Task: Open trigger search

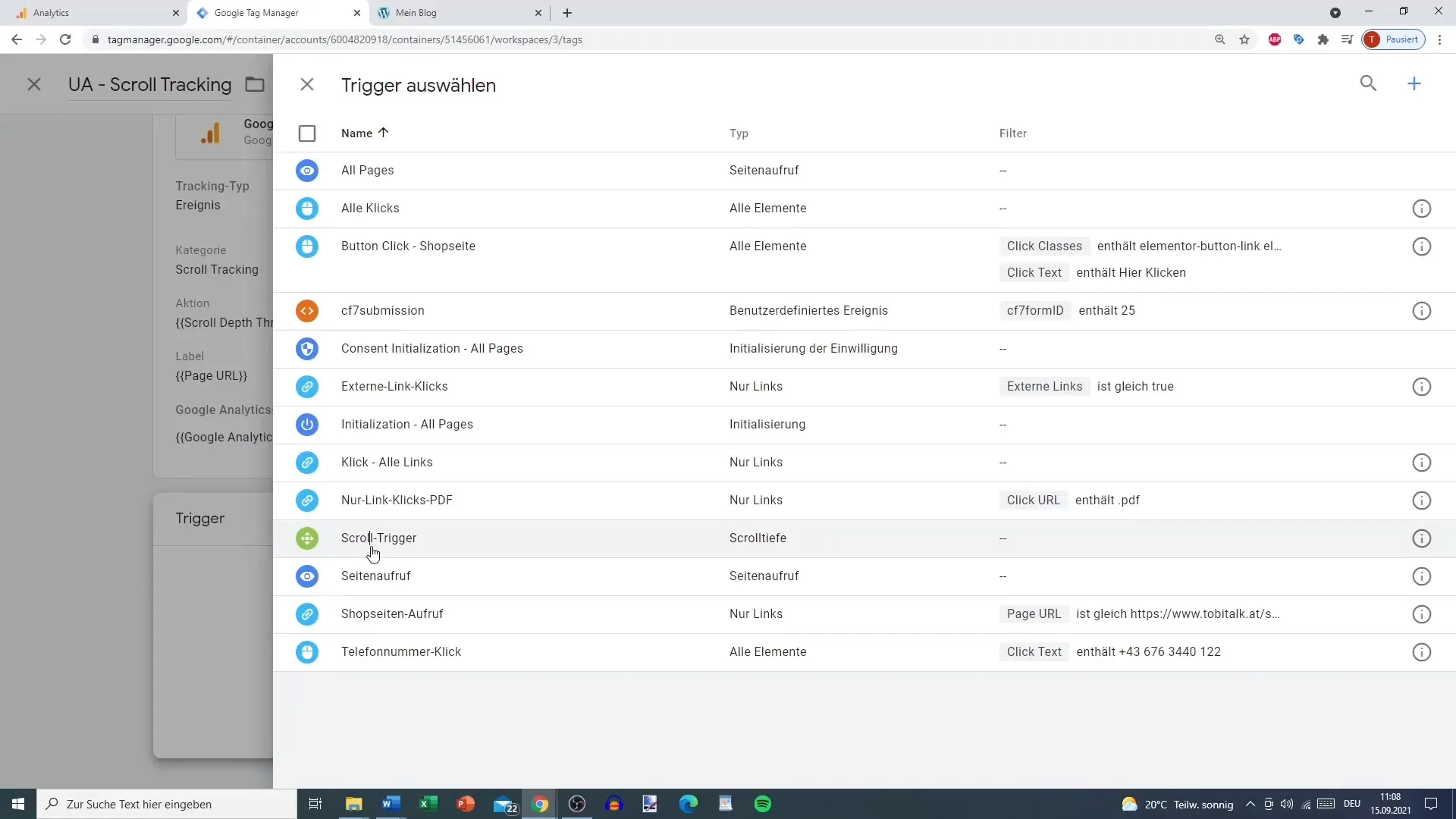Action: [x=1368, y=83]
